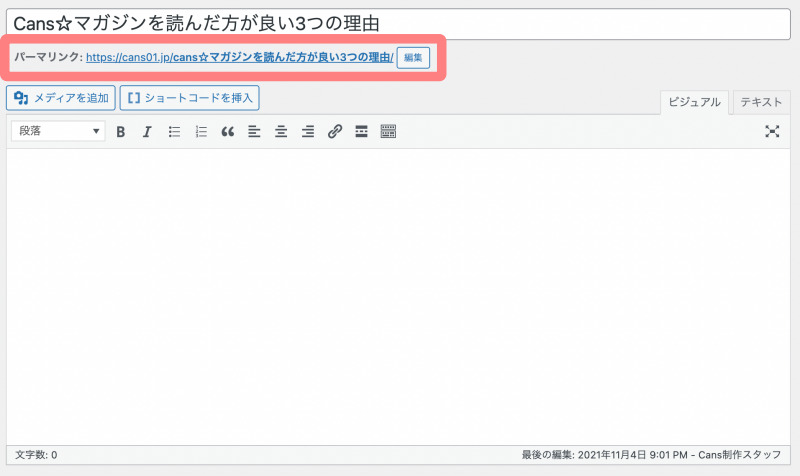Center align the text
The image size is (800, 476).
pyautogui.click(x=281, y=131)
